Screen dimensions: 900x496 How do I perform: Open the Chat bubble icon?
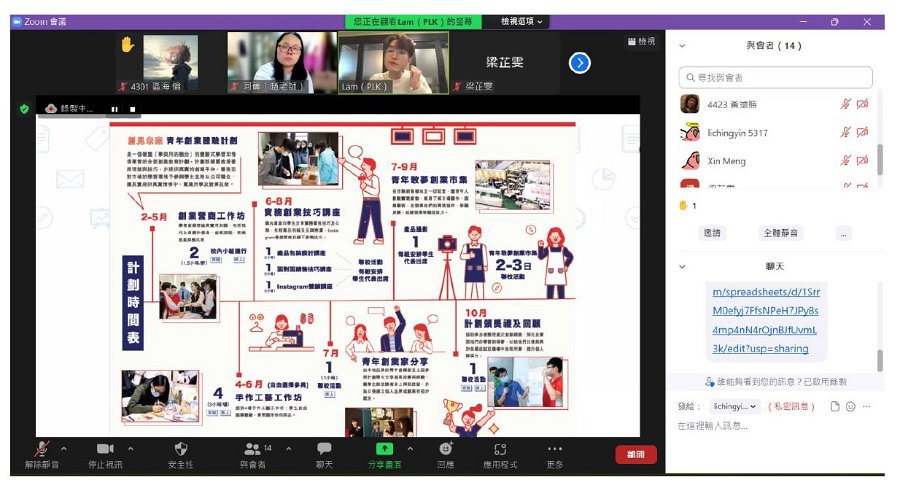324,448
